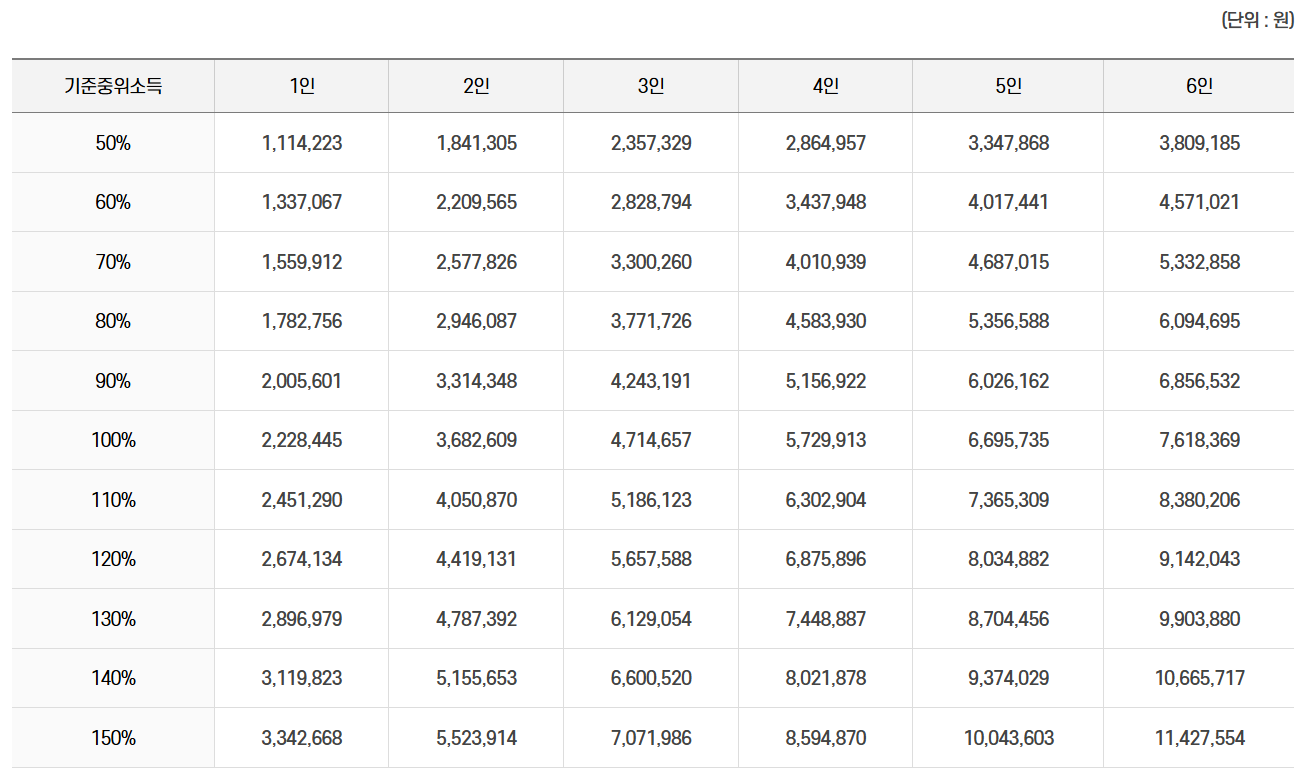Image resolution: width=1309 pixels, height=779 pixels.
Task: Click the cell value 5,156,922
Action: 826,381
